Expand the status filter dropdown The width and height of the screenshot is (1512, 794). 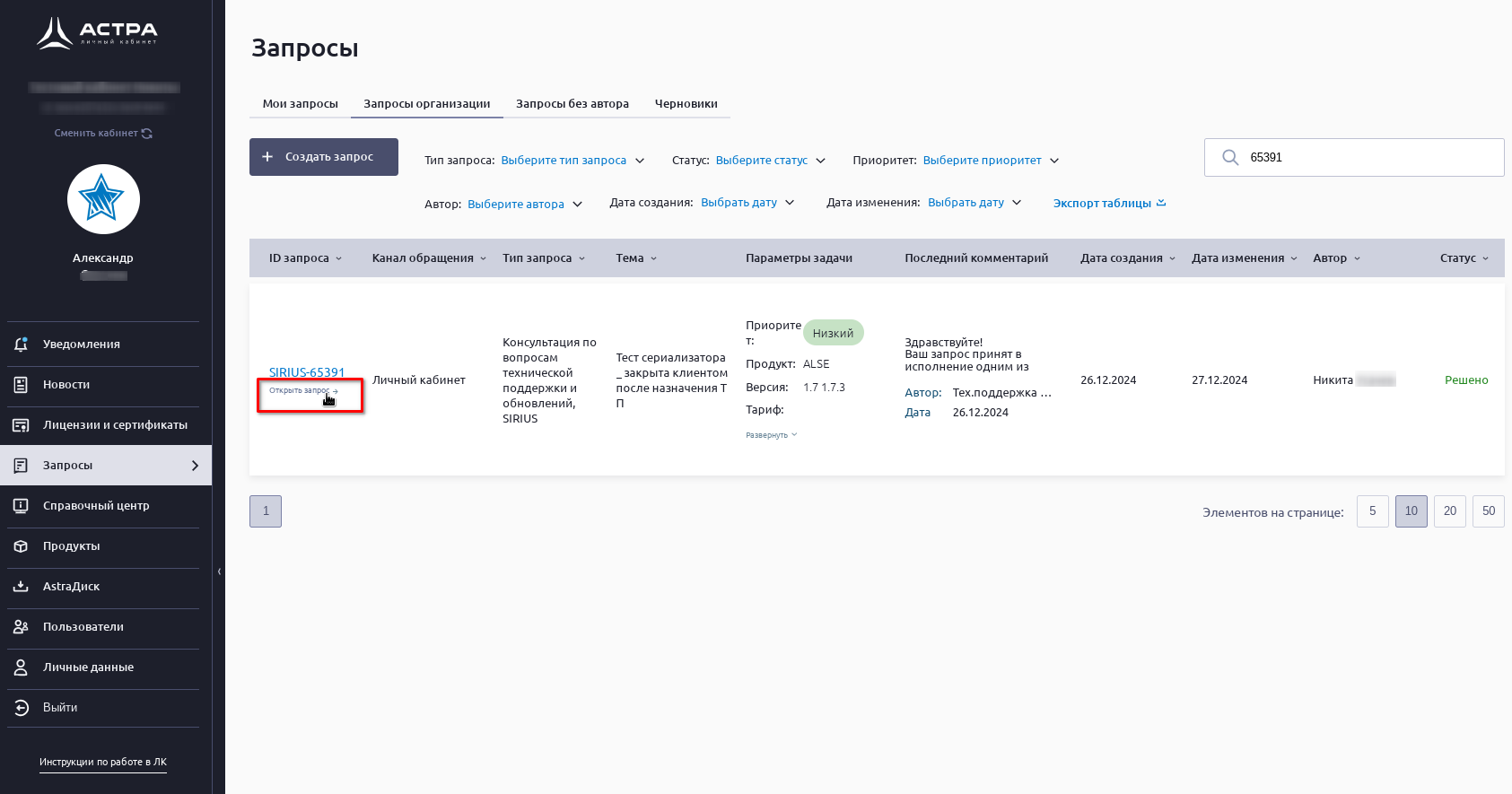tap(770, 161)
